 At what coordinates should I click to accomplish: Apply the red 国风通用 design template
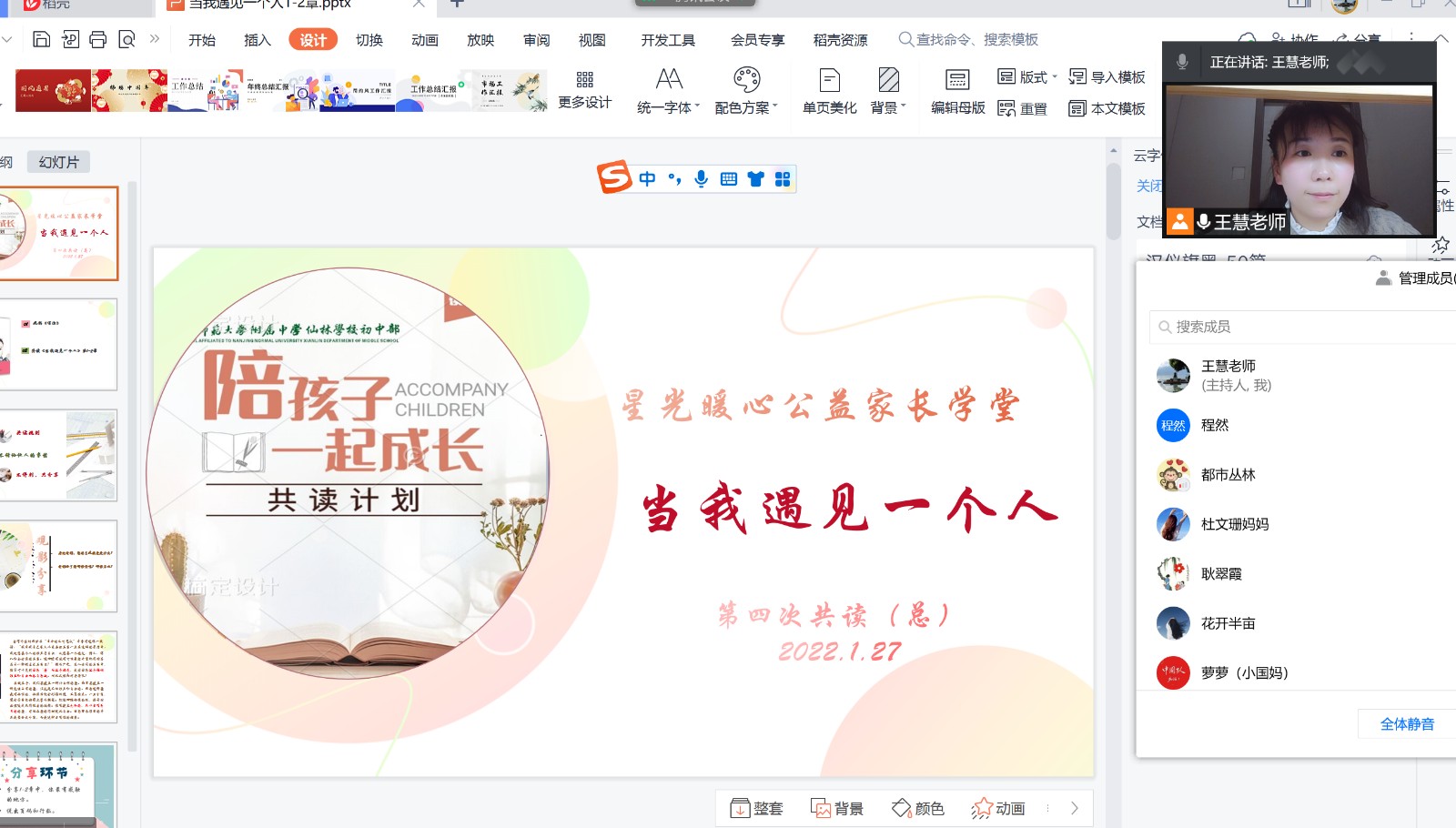click(x=53, y=90)
